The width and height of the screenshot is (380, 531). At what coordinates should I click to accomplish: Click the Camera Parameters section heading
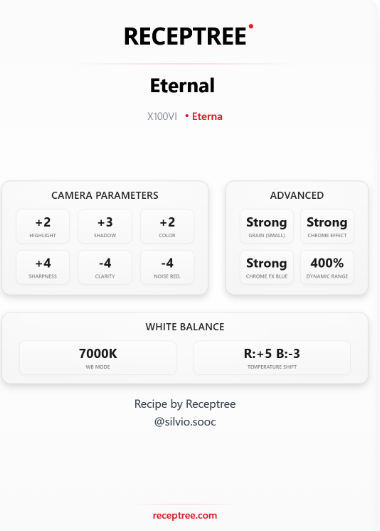point(105,195)
